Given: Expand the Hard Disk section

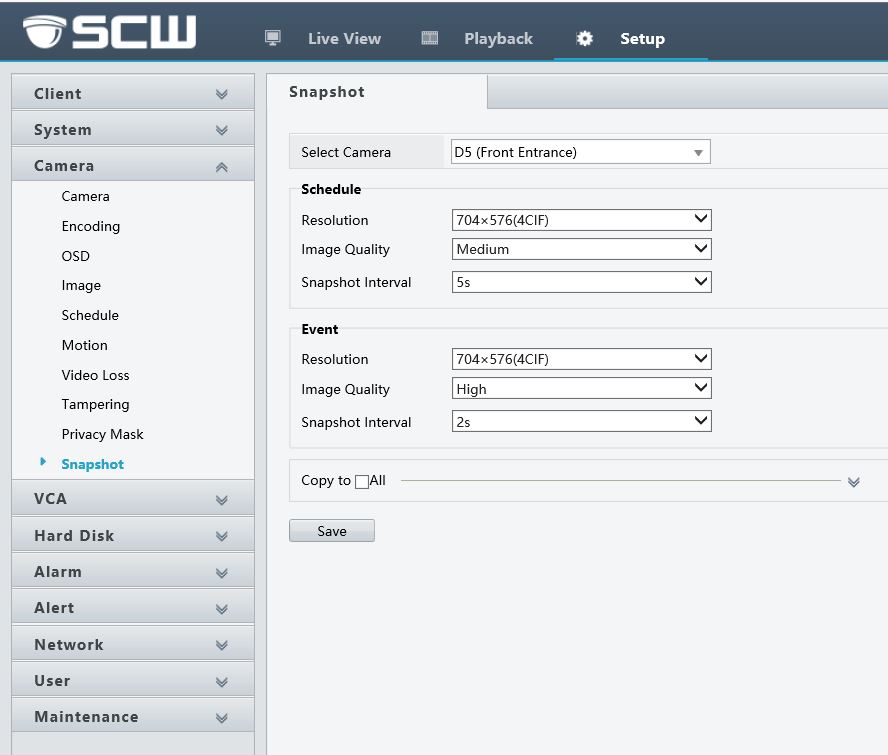Looking at the screenshot, I should click(132, 536).
